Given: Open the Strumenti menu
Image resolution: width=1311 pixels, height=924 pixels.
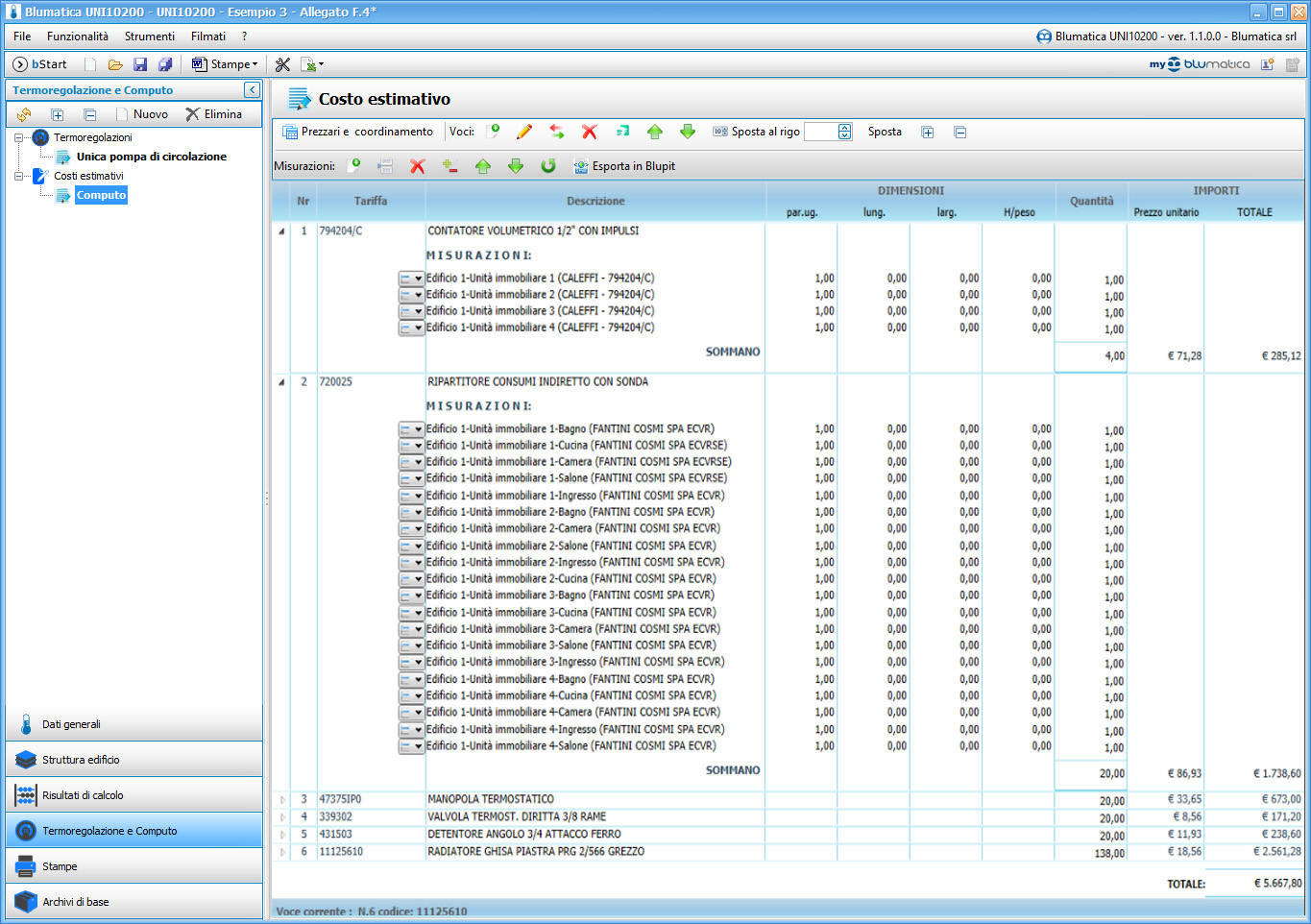Looking at the screenshot, I should click(150, 36).
